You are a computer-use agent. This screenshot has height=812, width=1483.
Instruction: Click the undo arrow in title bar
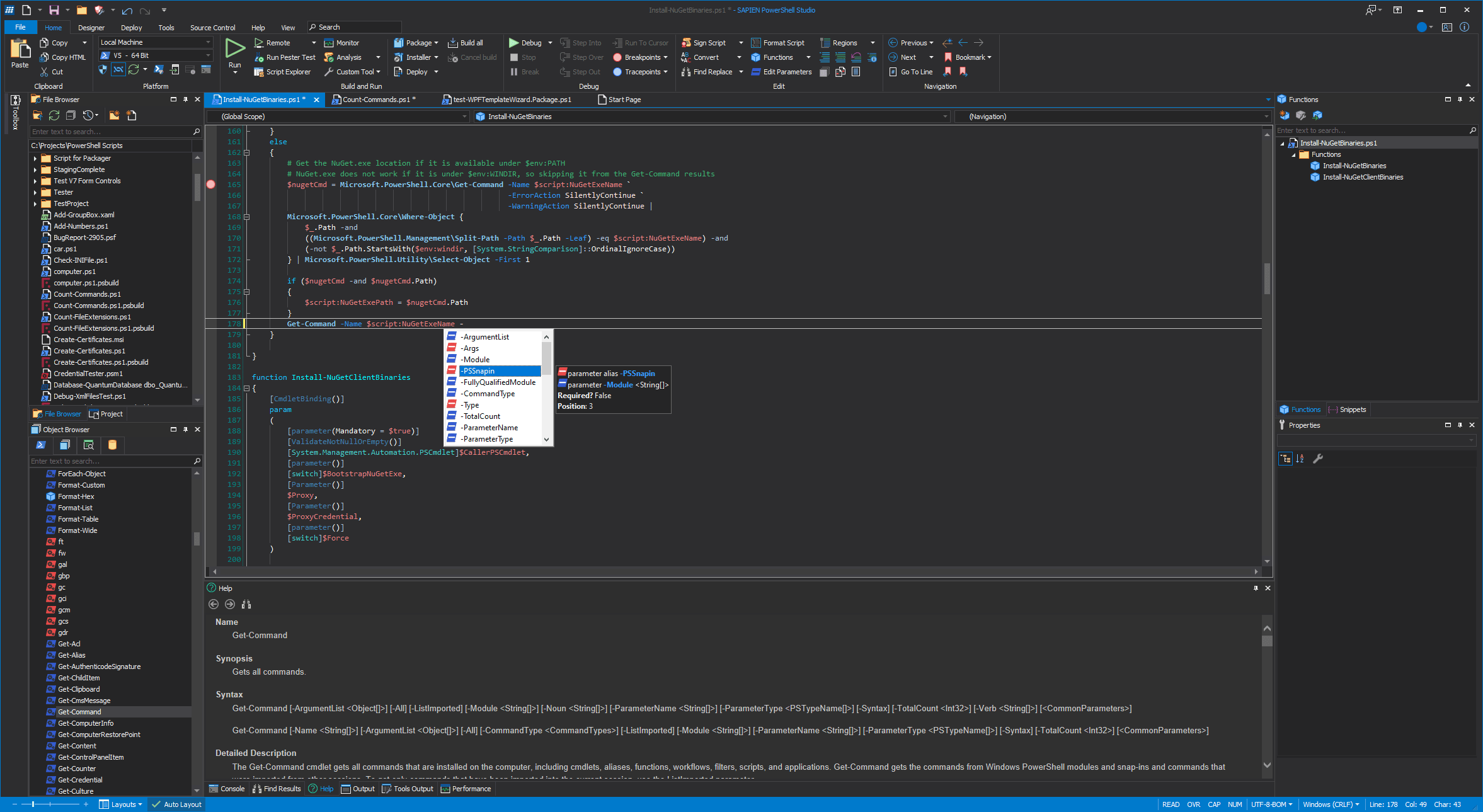tap(127, 11)
